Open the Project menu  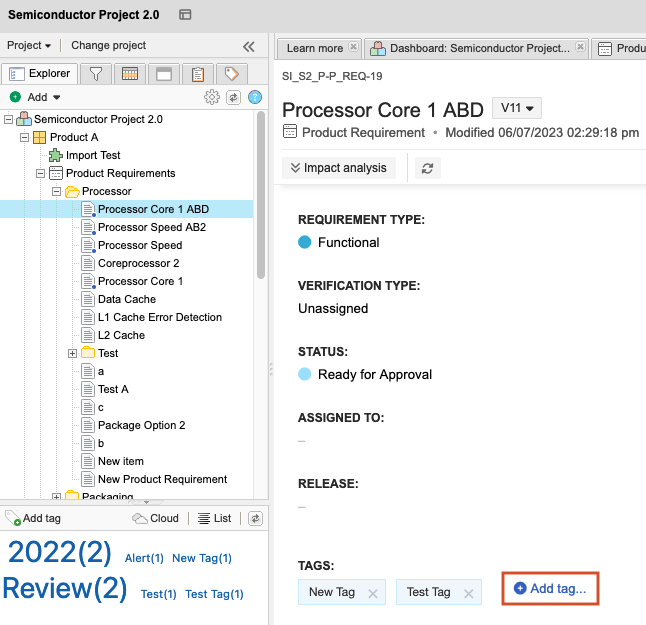coord(29,46)
